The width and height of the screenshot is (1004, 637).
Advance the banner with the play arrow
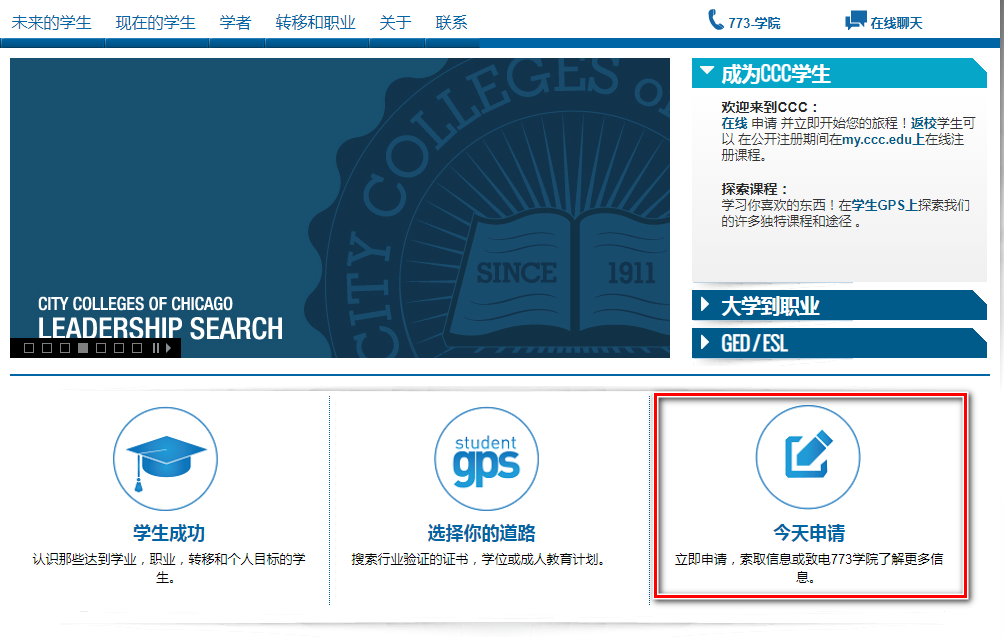pos(168,348)
